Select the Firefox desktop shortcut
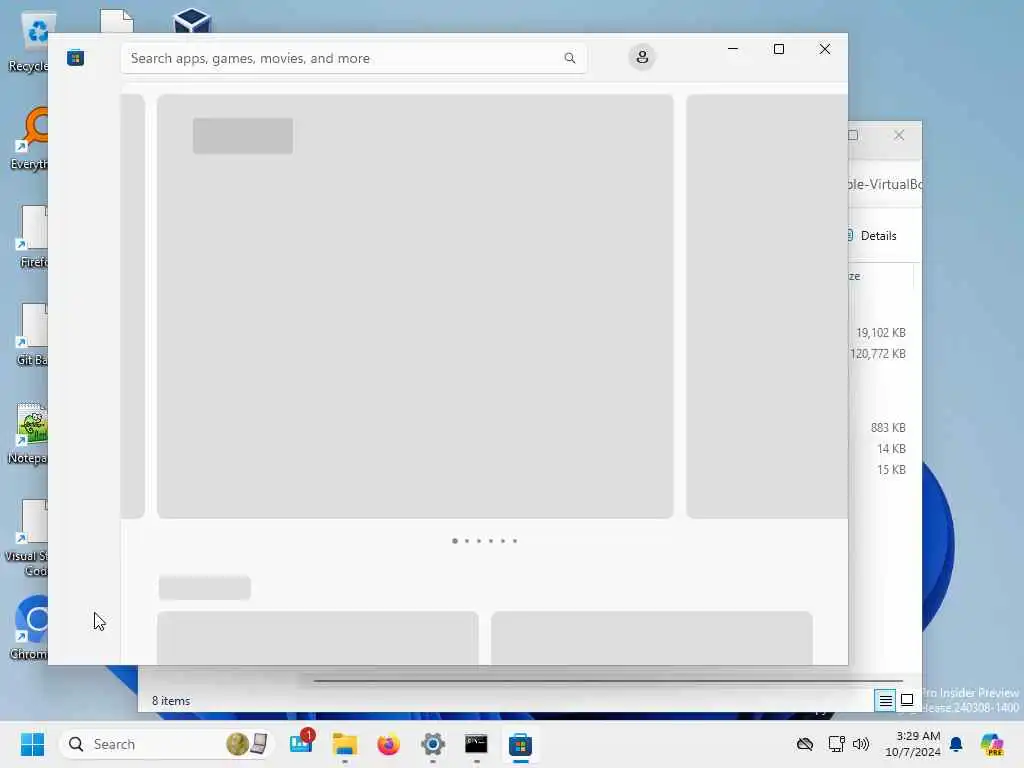Image resolution: width=1024 pixels, height=768 pixels. coord(31,237)
